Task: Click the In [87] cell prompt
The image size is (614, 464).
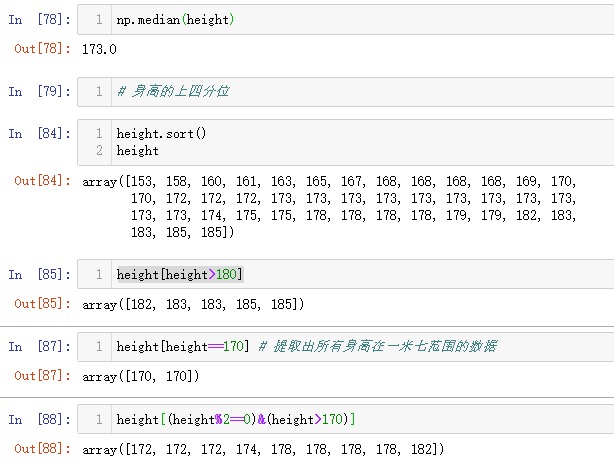Action: click(40, 347)
